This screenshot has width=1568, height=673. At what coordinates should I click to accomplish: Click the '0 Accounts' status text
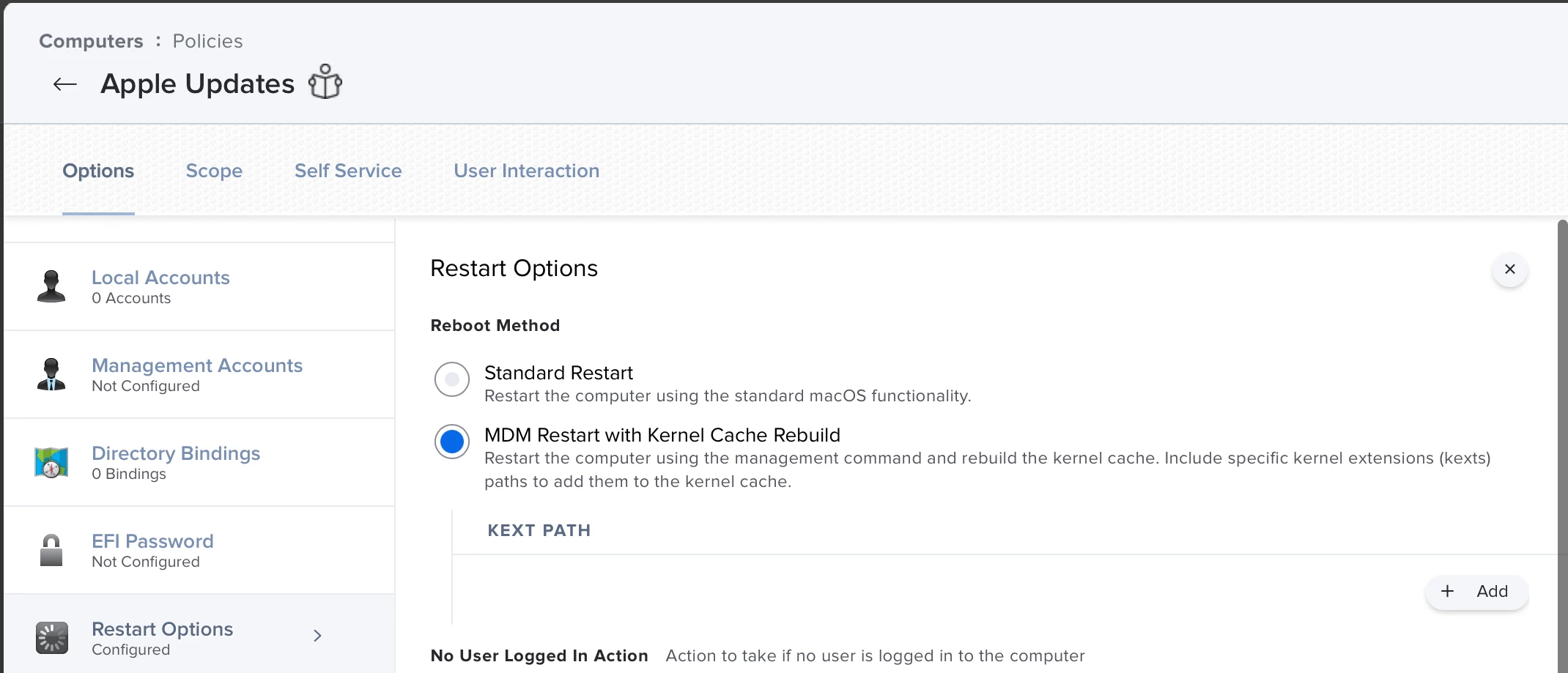131,298
